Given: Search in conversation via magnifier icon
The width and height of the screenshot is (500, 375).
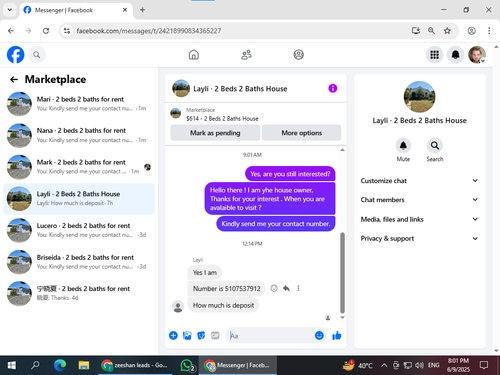Looking at the screenshot, I should (435, 146).
